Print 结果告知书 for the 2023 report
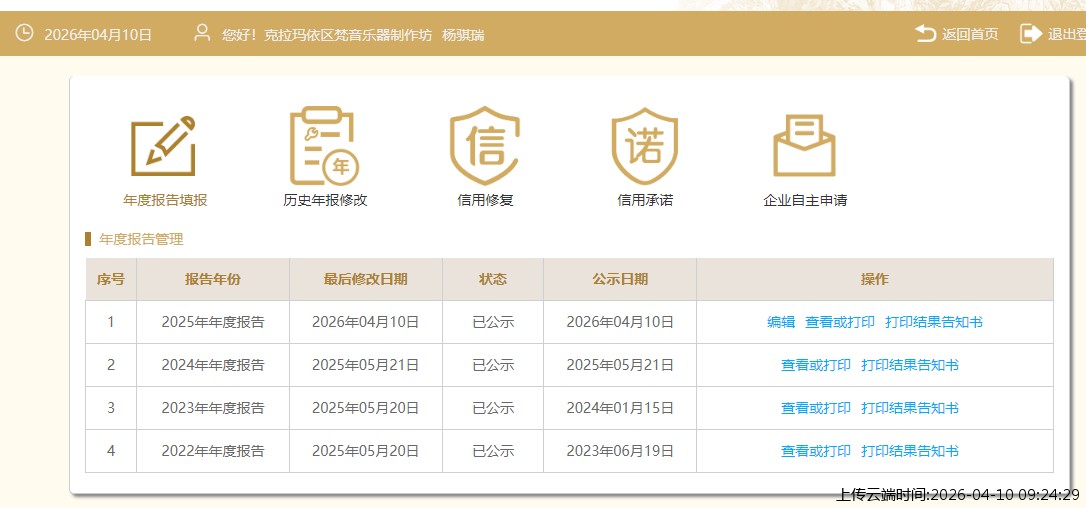This screenshot has width=1086, height=508. click(x=910, y=408)
